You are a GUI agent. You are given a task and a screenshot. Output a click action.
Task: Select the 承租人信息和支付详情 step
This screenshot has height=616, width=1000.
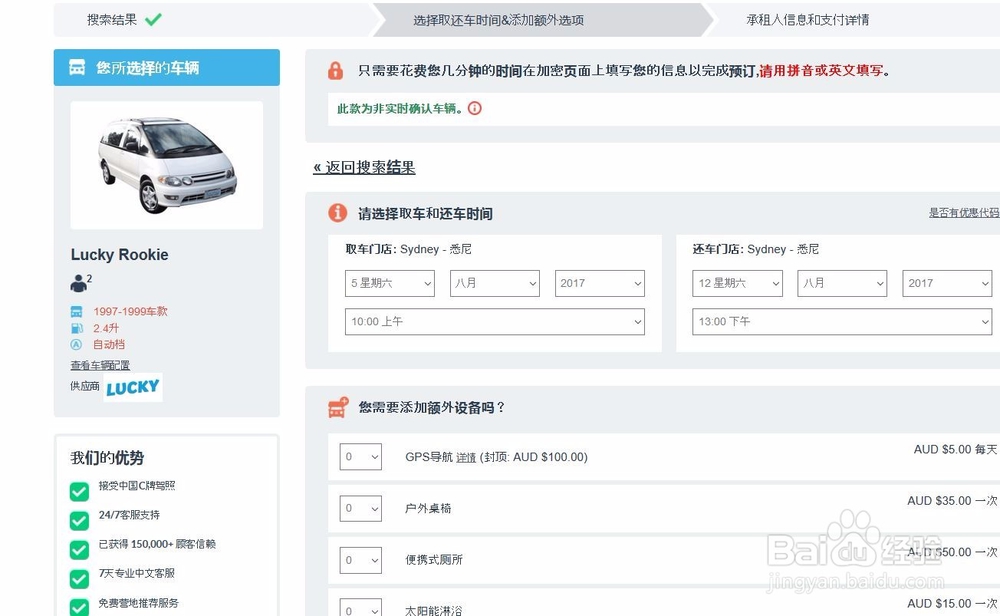(x=807, y=20)
